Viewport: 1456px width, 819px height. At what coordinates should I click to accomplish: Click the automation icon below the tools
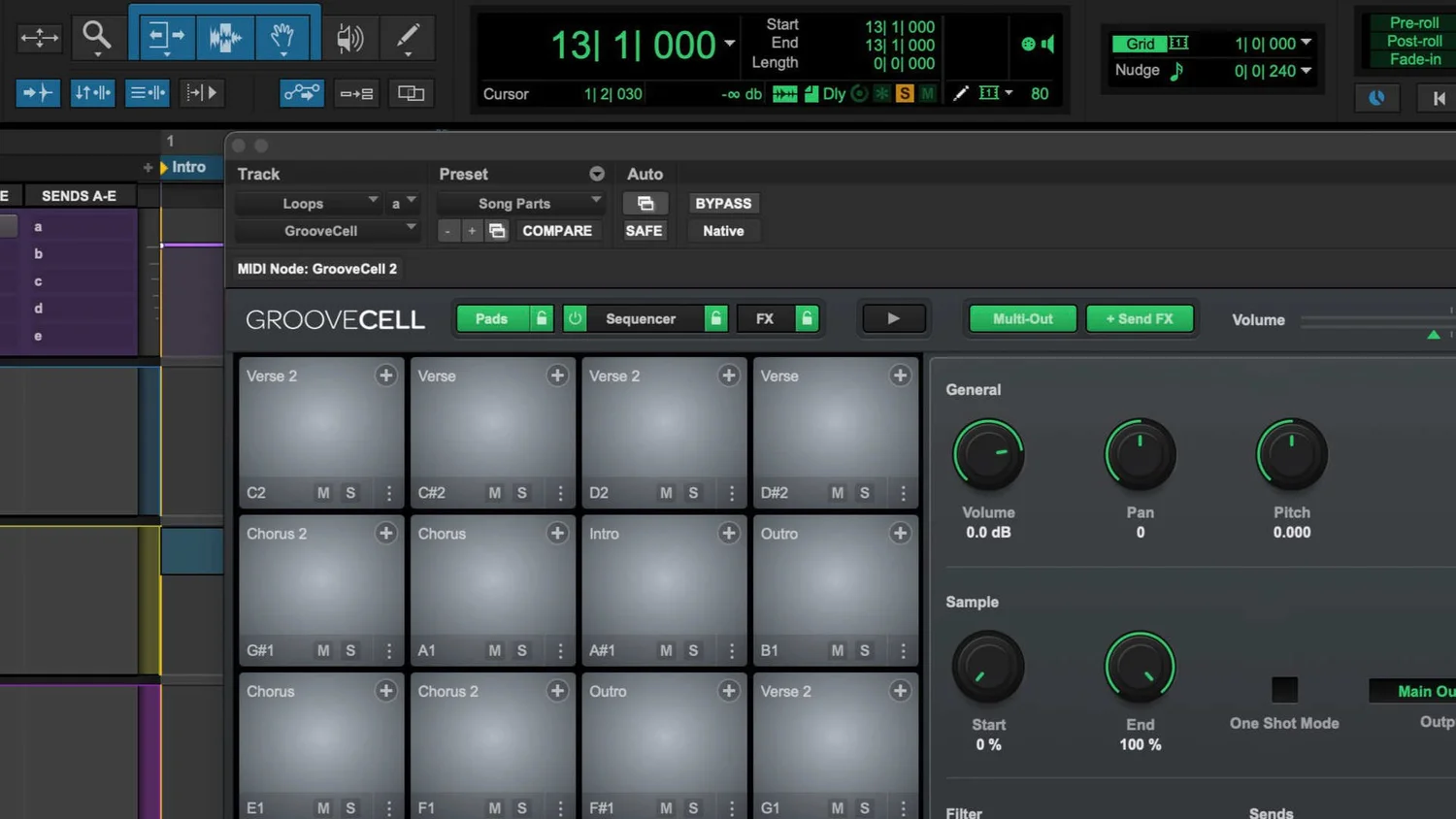[301, 92]
